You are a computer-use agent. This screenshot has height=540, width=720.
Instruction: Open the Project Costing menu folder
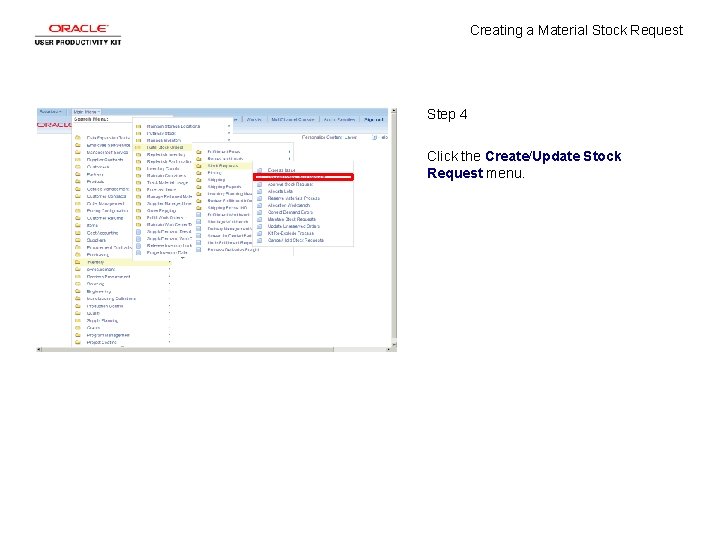[x=101, y=343]
